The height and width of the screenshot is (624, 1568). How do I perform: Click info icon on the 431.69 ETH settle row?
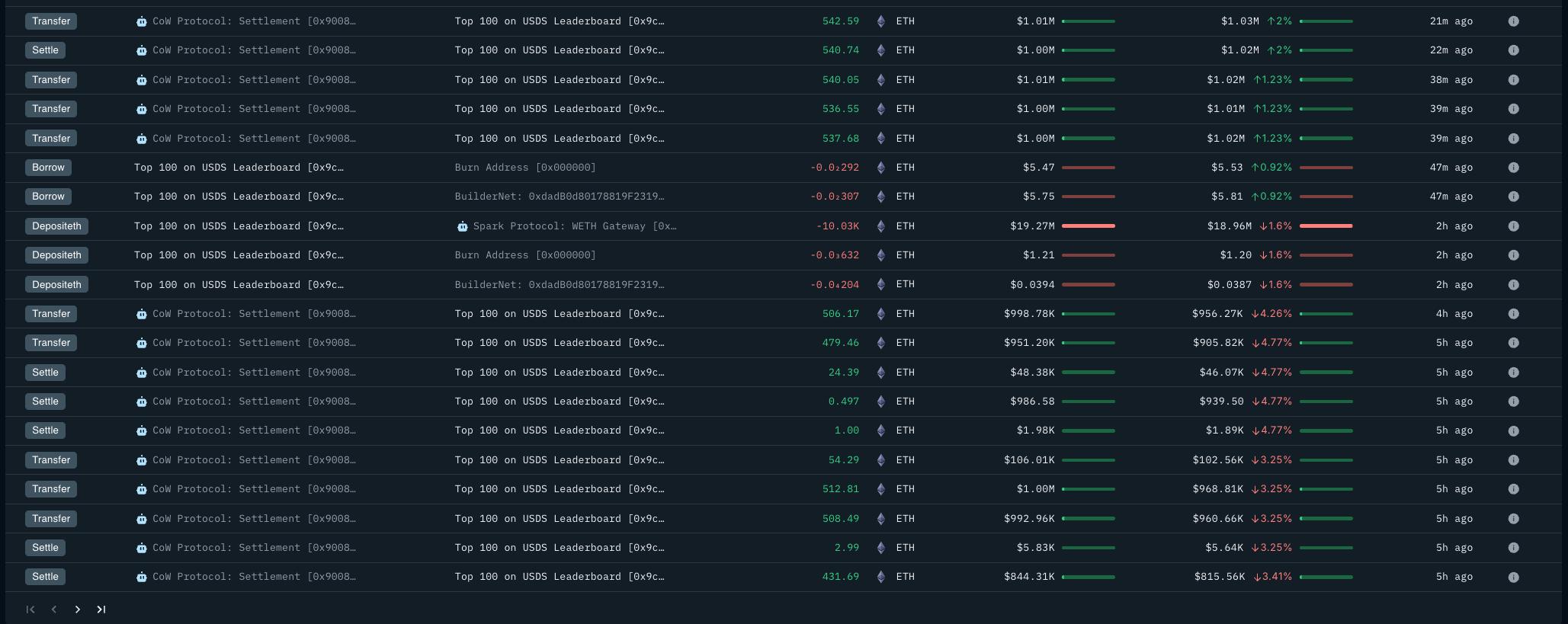coord(1513,577)
